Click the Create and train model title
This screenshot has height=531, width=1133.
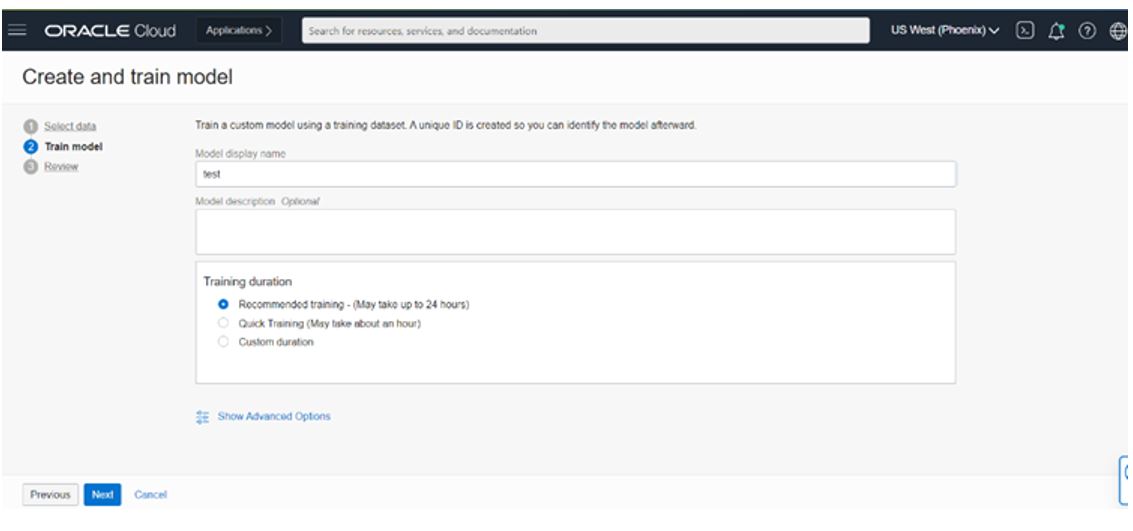(x=127, y=77)
